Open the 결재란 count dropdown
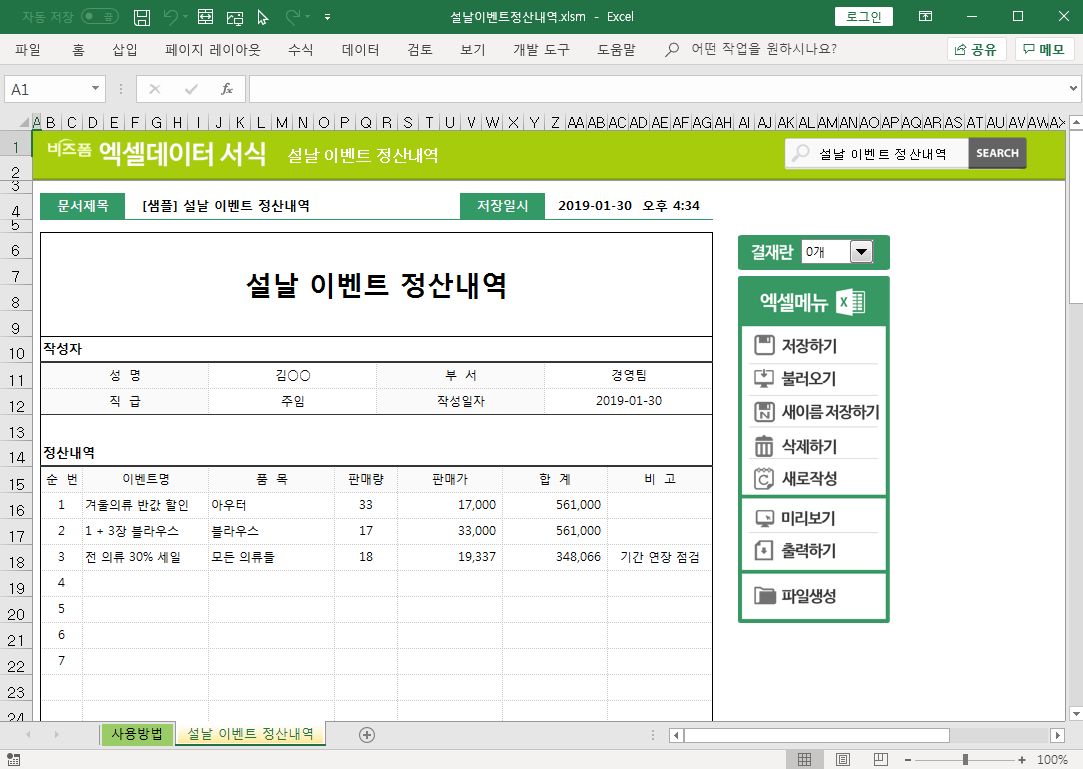This screenshot has width=1083, height=769. coord(861,253)
